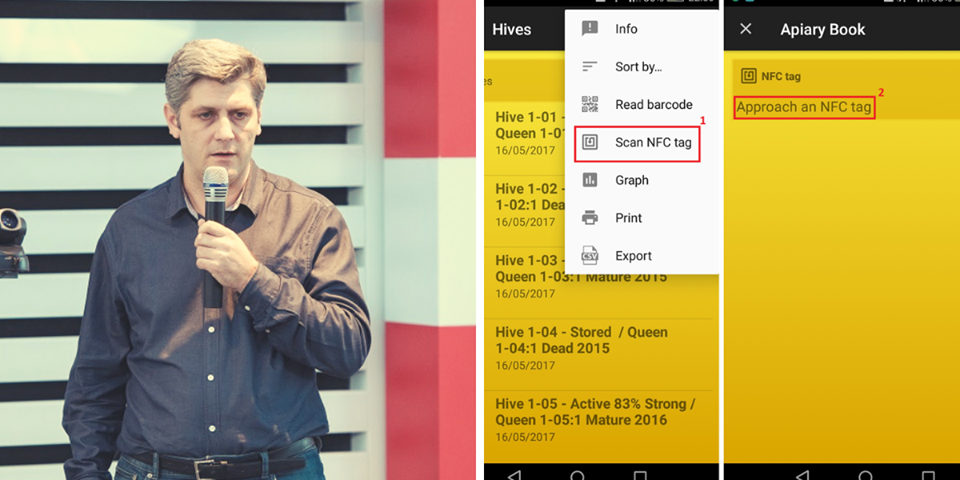Tap the NFC tag header icon
The width and height of the screenshot is (960, 480).
pos(748,76)
